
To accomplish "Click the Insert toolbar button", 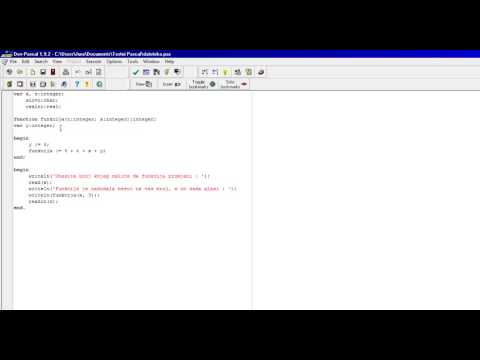I will 171,84.
